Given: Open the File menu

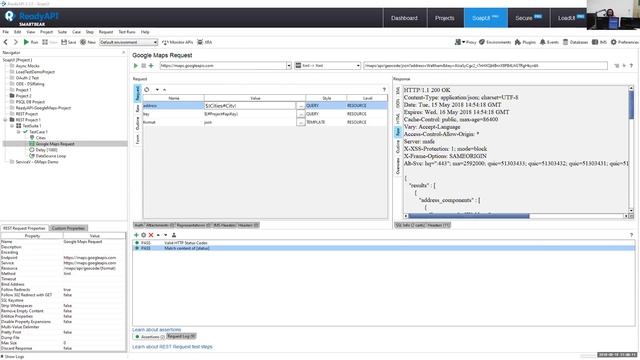Looking at the screenshot, I should tap(6, 32).
